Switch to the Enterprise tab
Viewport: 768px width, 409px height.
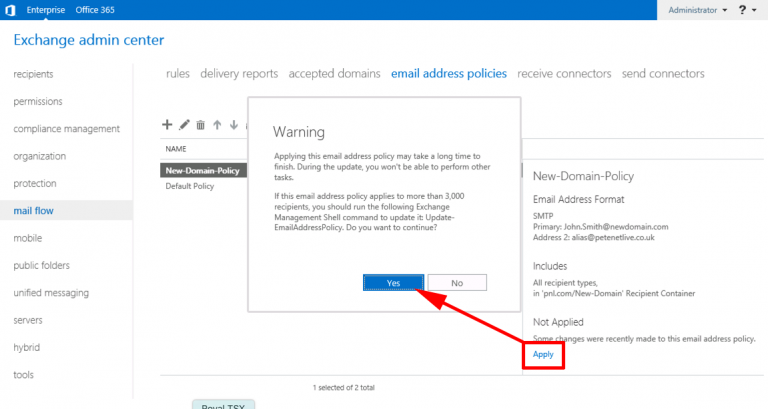tap(46, 10)
